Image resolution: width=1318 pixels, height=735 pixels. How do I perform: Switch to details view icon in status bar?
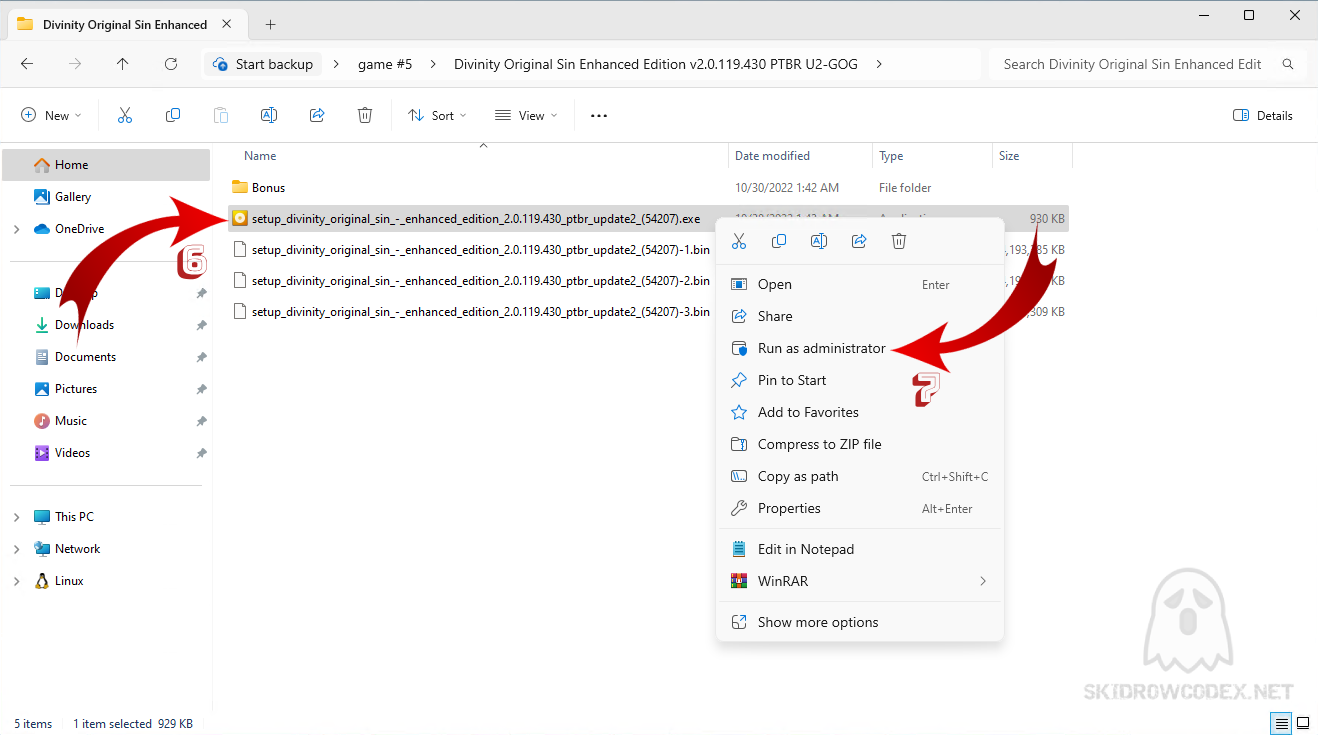tap(1281, 723)
